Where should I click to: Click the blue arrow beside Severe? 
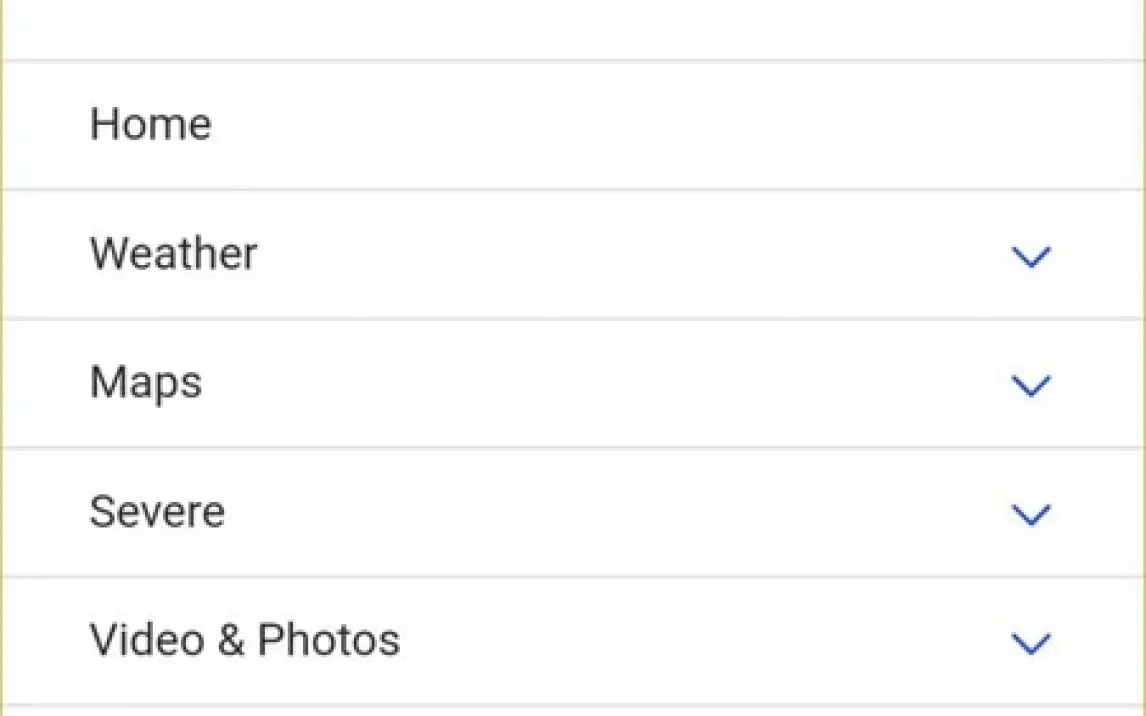point(1030,515)
